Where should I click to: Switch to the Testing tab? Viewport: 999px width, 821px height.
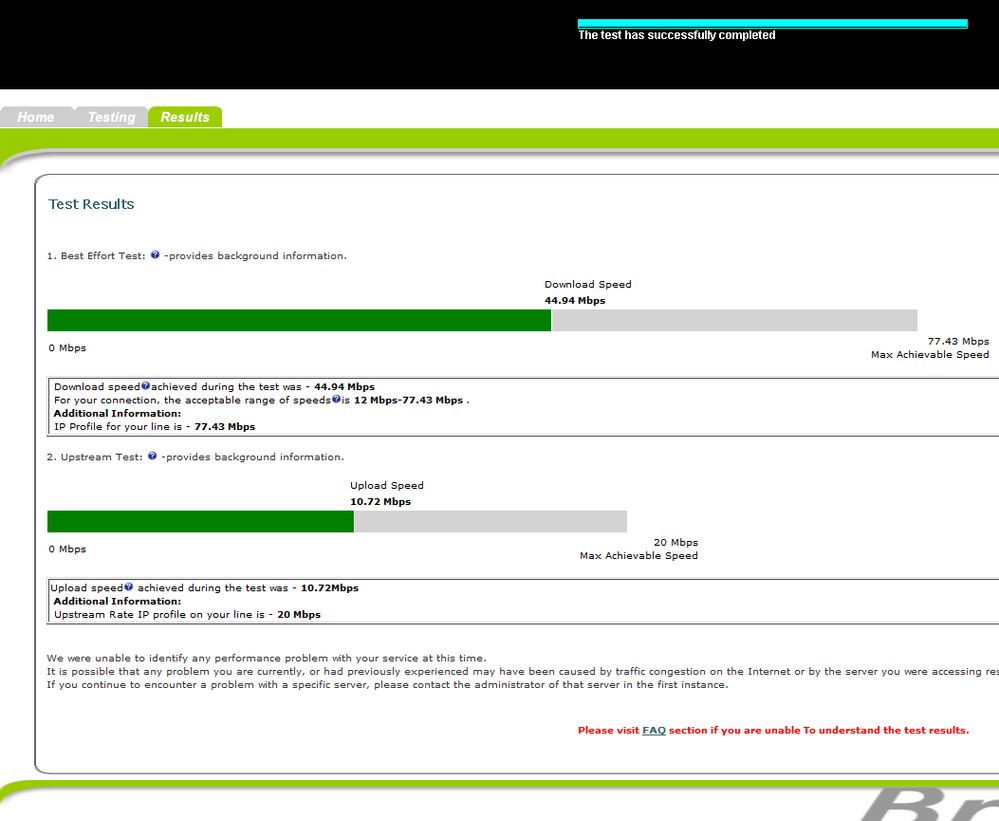tap(111, 117)
